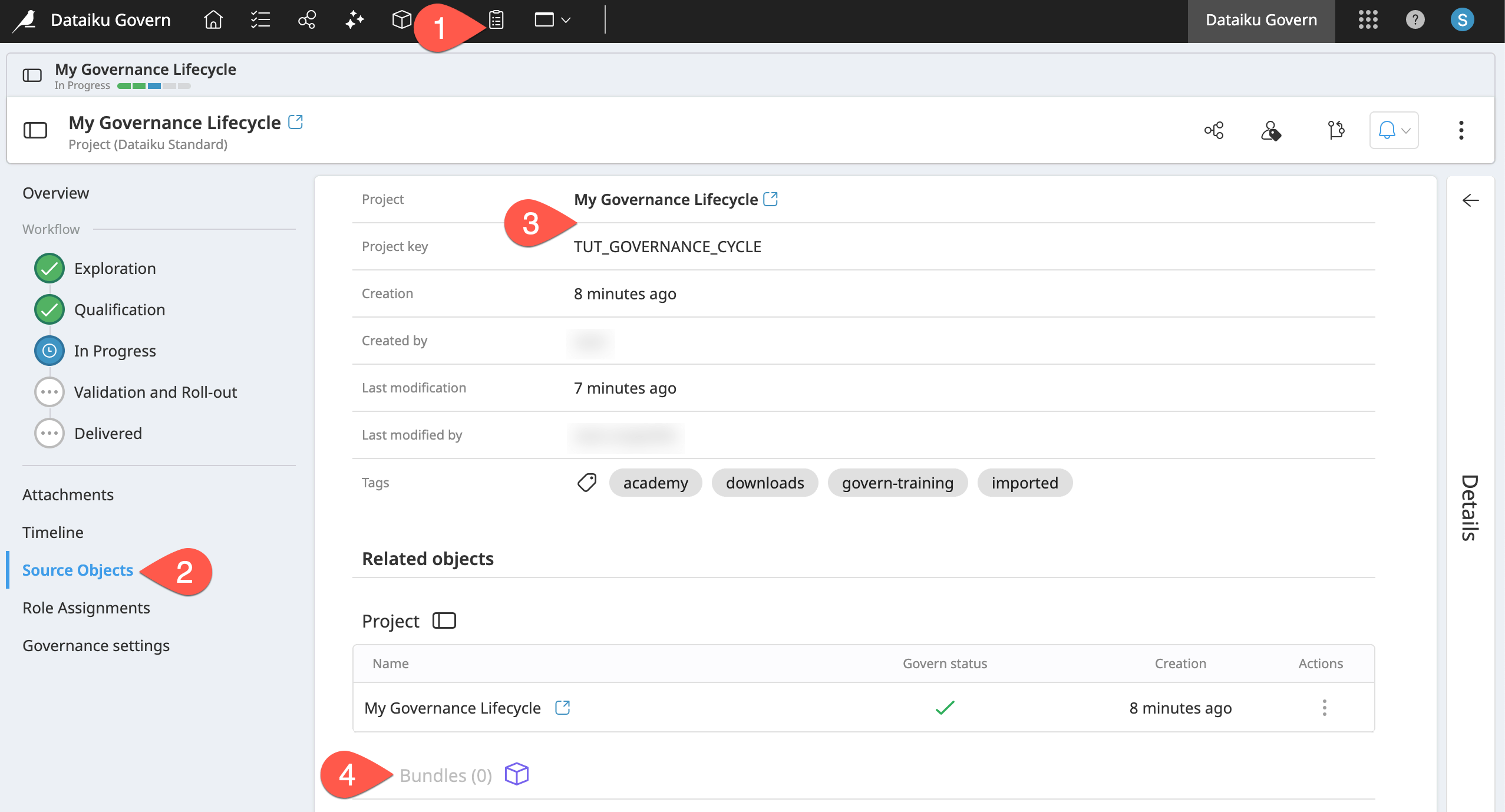Click the breadcrumb My Governance Lifecycle title

(146, 69)
